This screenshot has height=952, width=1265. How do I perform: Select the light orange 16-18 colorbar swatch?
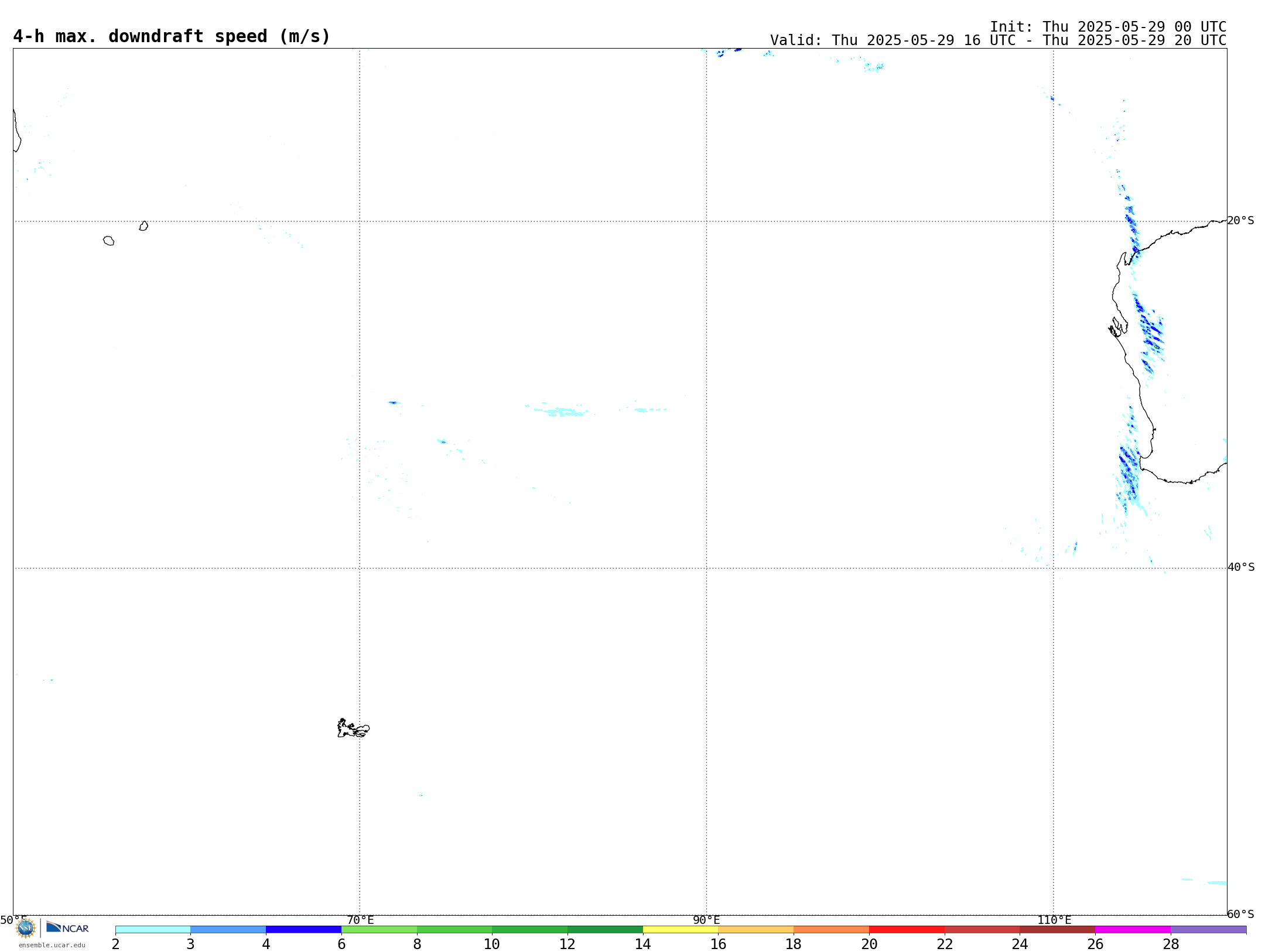click(x=756, y=930)
